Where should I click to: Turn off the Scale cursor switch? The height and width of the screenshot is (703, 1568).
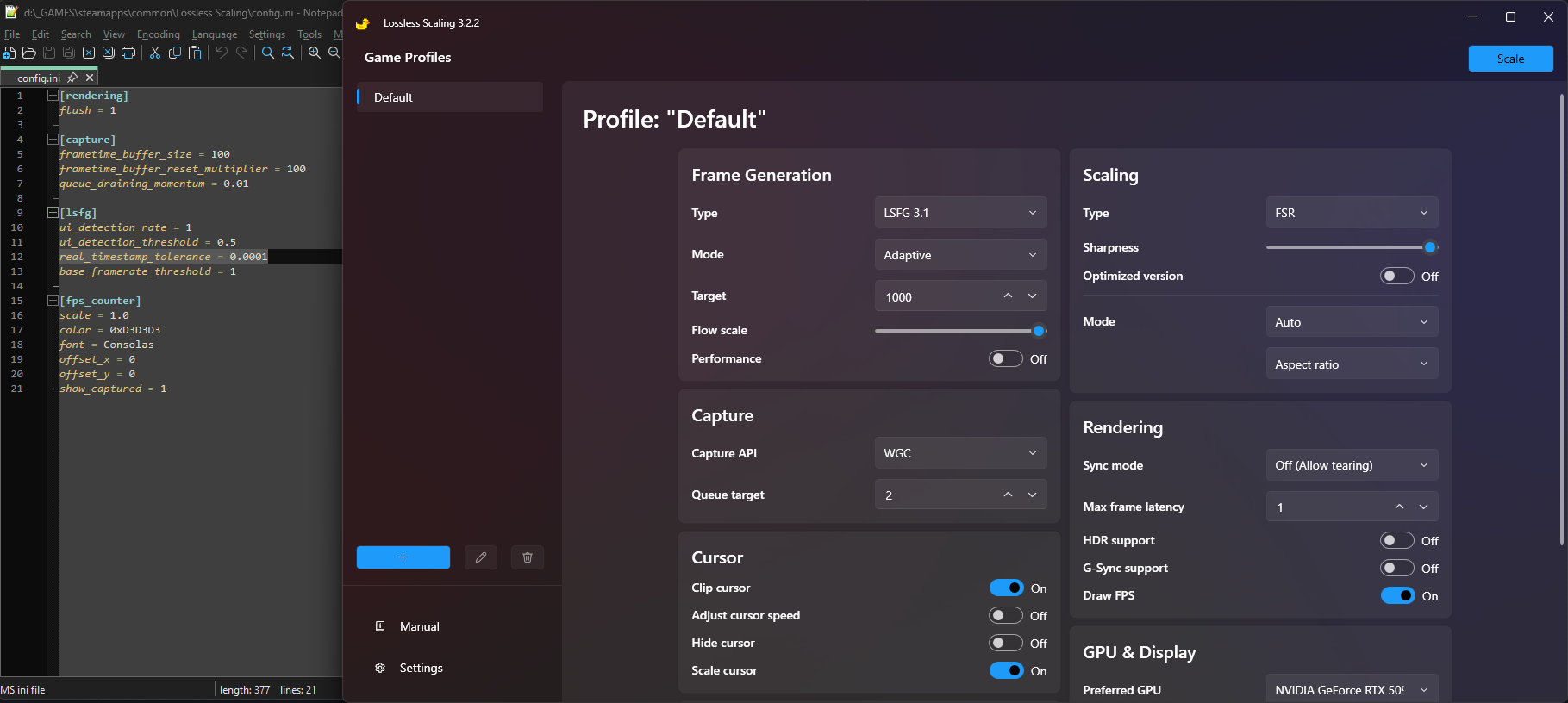pyautogui.click(x=1006, y=670)
